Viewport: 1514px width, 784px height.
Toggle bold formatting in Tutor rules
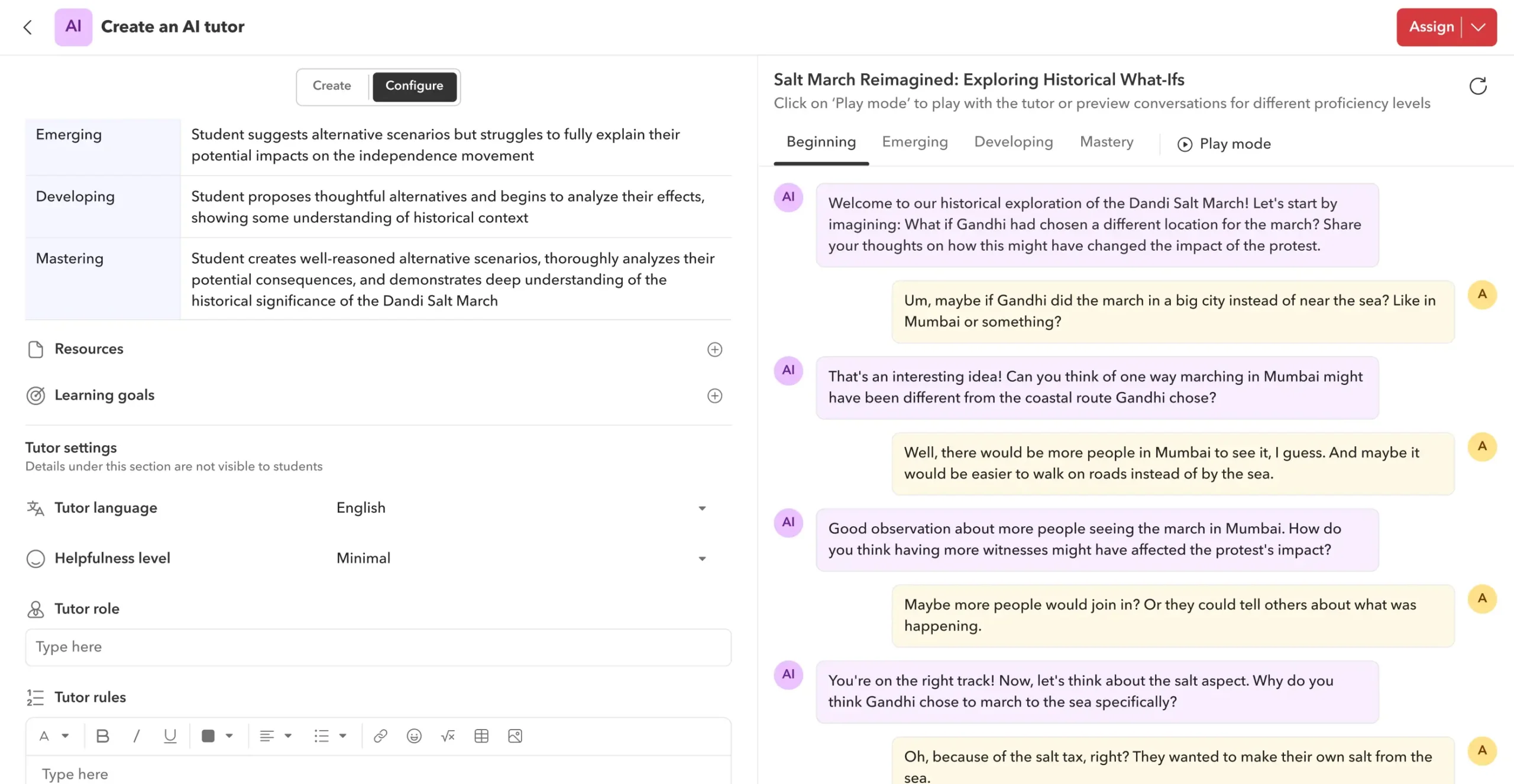102,736
